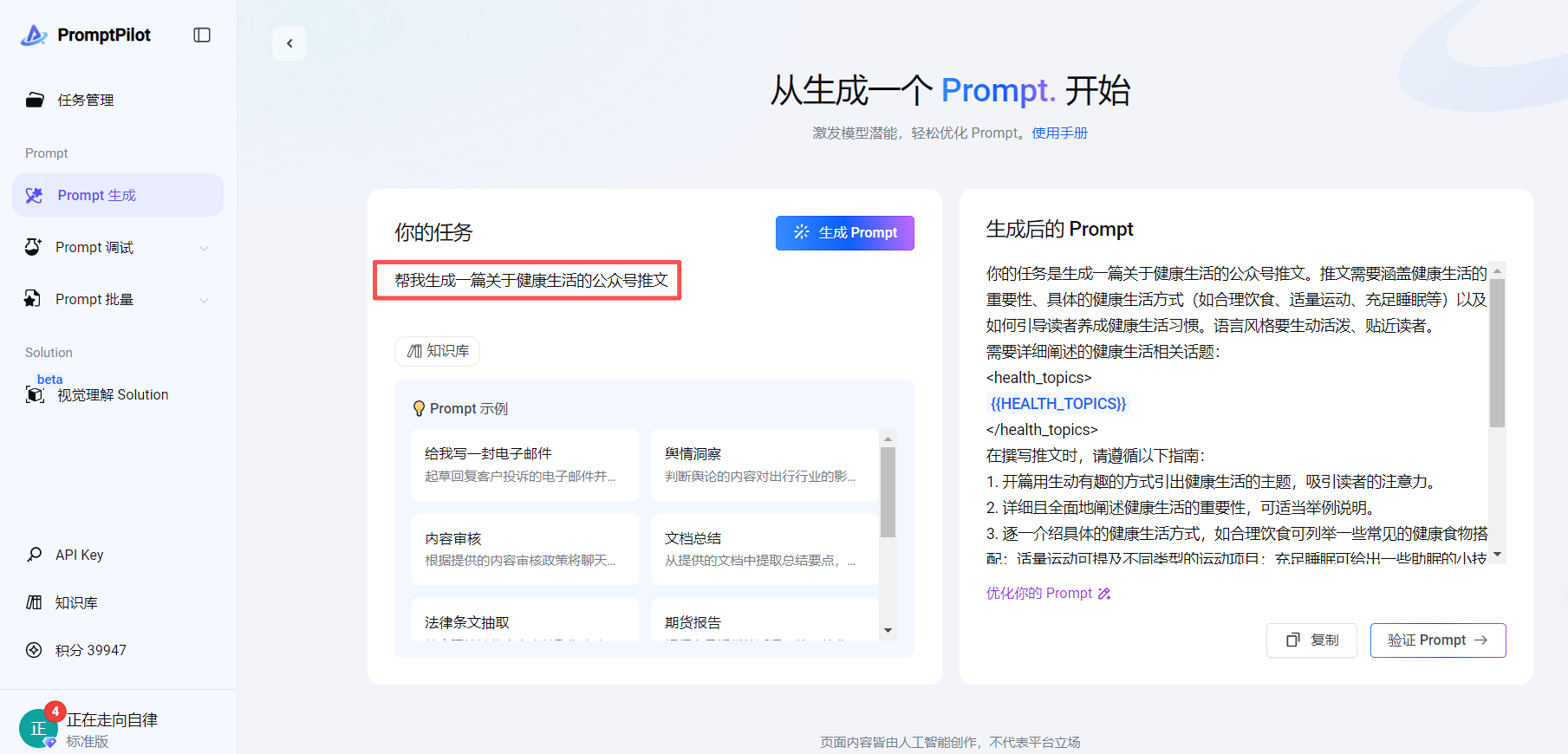Screen dimensions: 1568x754
Task: Click the Prompt 生成 sparkle icon
Action: [35, 195]
